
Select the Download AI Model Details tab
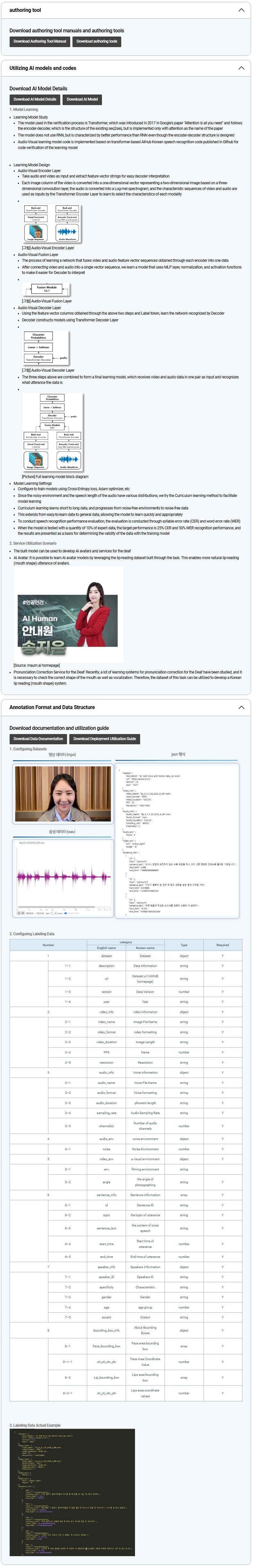[35, 99]
